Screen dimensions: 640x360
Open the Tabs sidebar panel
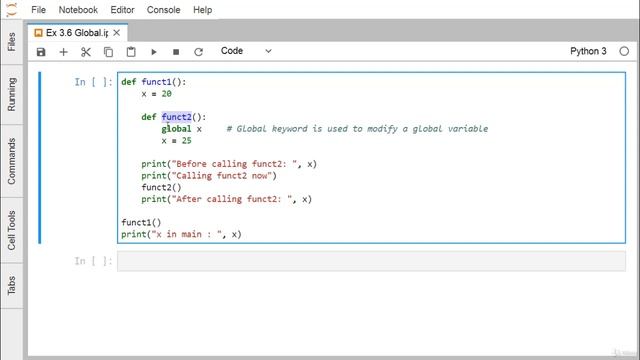(11, 285)
